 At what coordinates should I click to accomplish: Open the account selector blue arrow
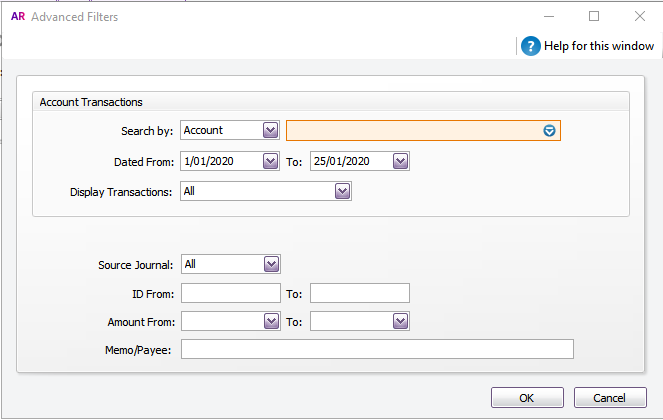coord(549,131)
